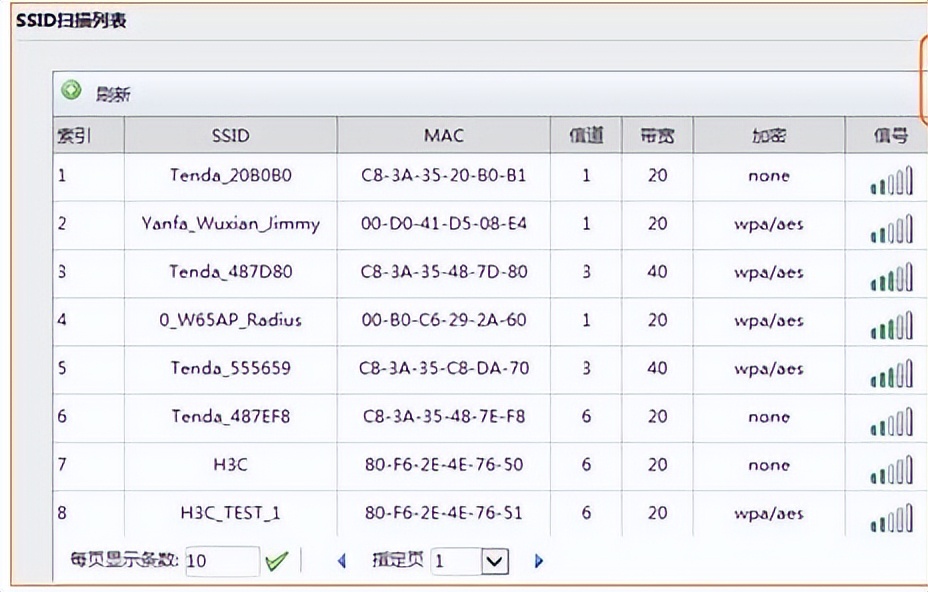Click the green refresh icon
Image resolution: width=928 pixels, height=592 pixels.
pyautogui.click(x=71, y=92)
